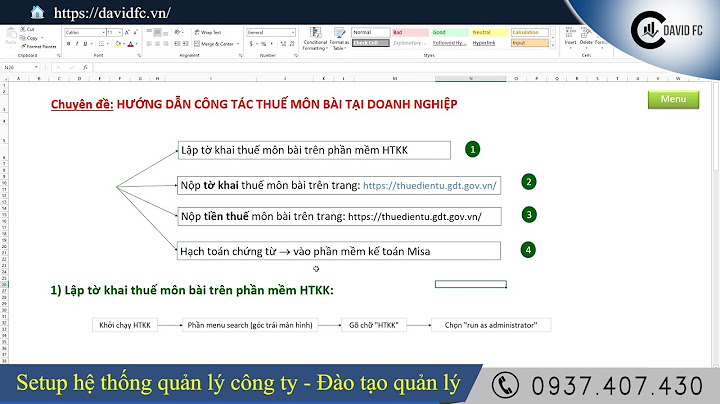
Task: Click the Orientation text-angle icon
Action: [178, 32]
